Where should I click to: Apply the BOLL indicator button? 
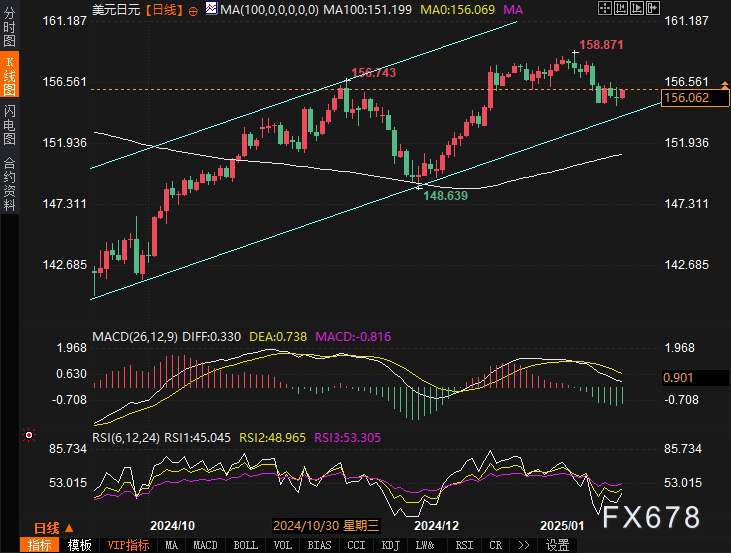tap(246, 545)
